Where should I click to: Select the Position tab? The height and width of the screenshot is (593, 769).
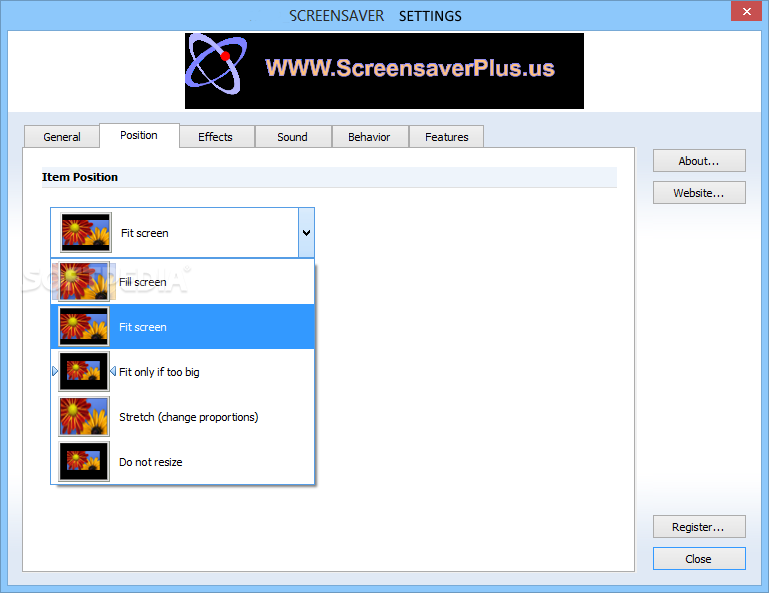click(x=139, y=135)
